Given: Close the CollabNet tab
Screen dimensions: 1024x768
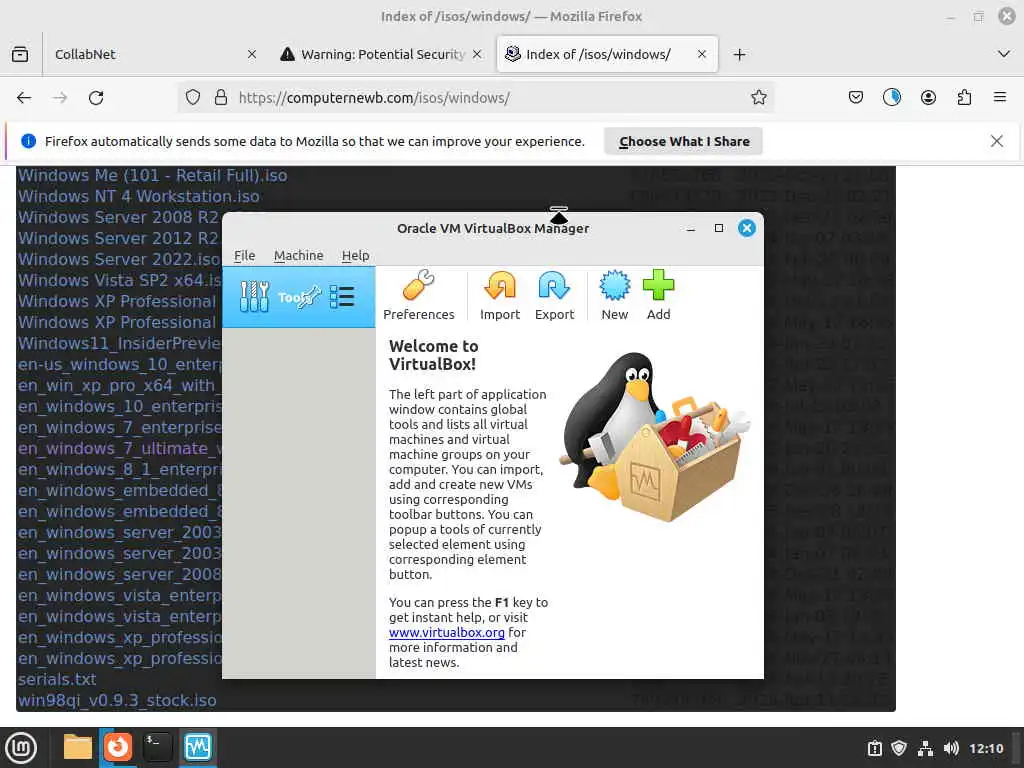Looking at the screenshot, I should point(252,54).
